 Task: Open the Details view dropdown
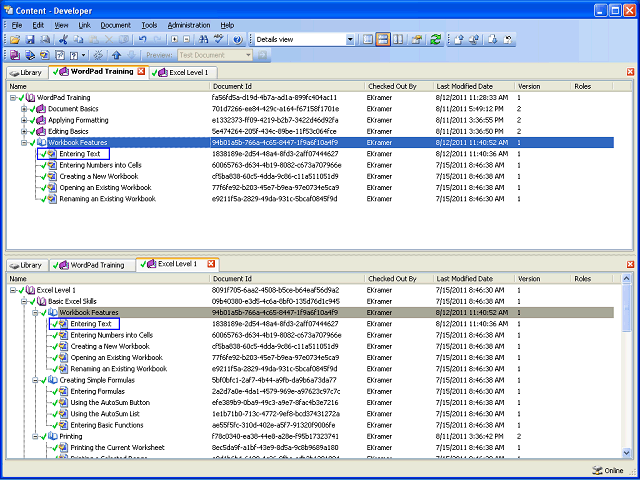click(x=350, y=40)
